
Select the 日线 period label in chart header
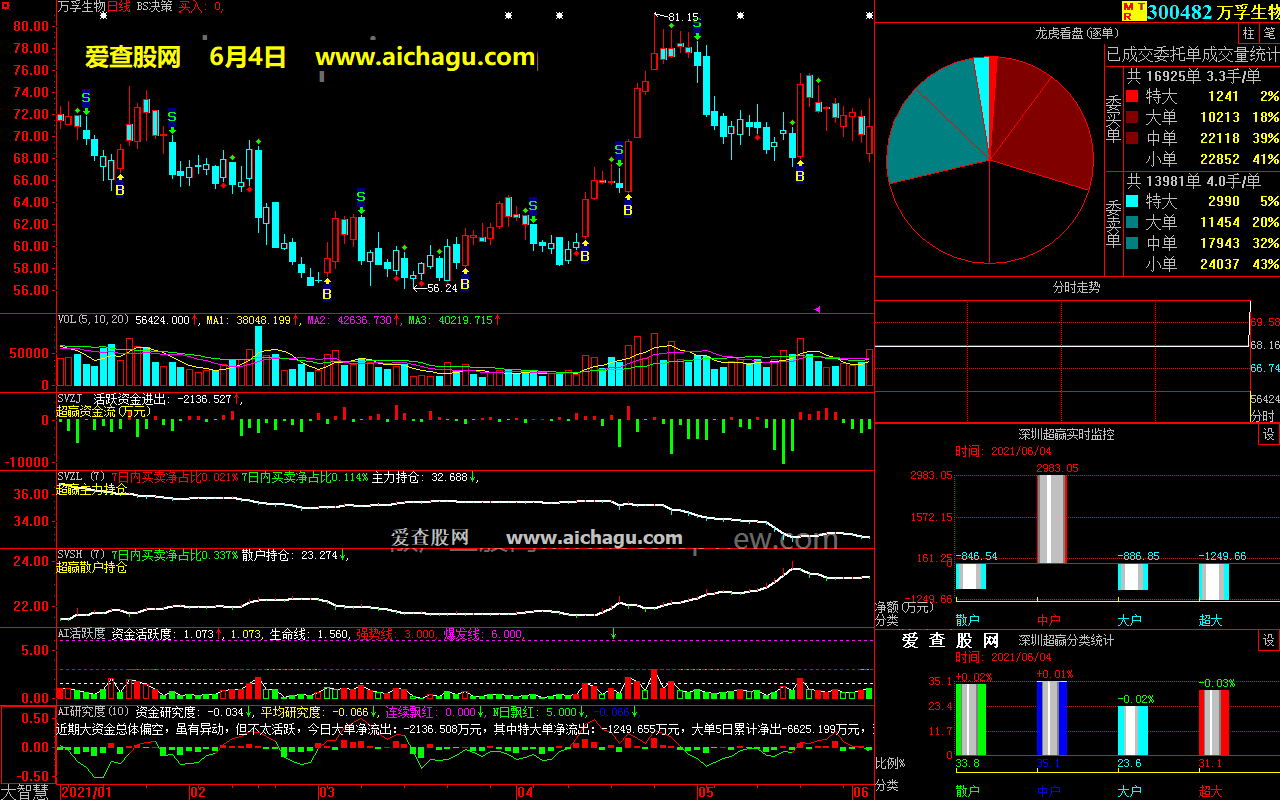[118, 6]
